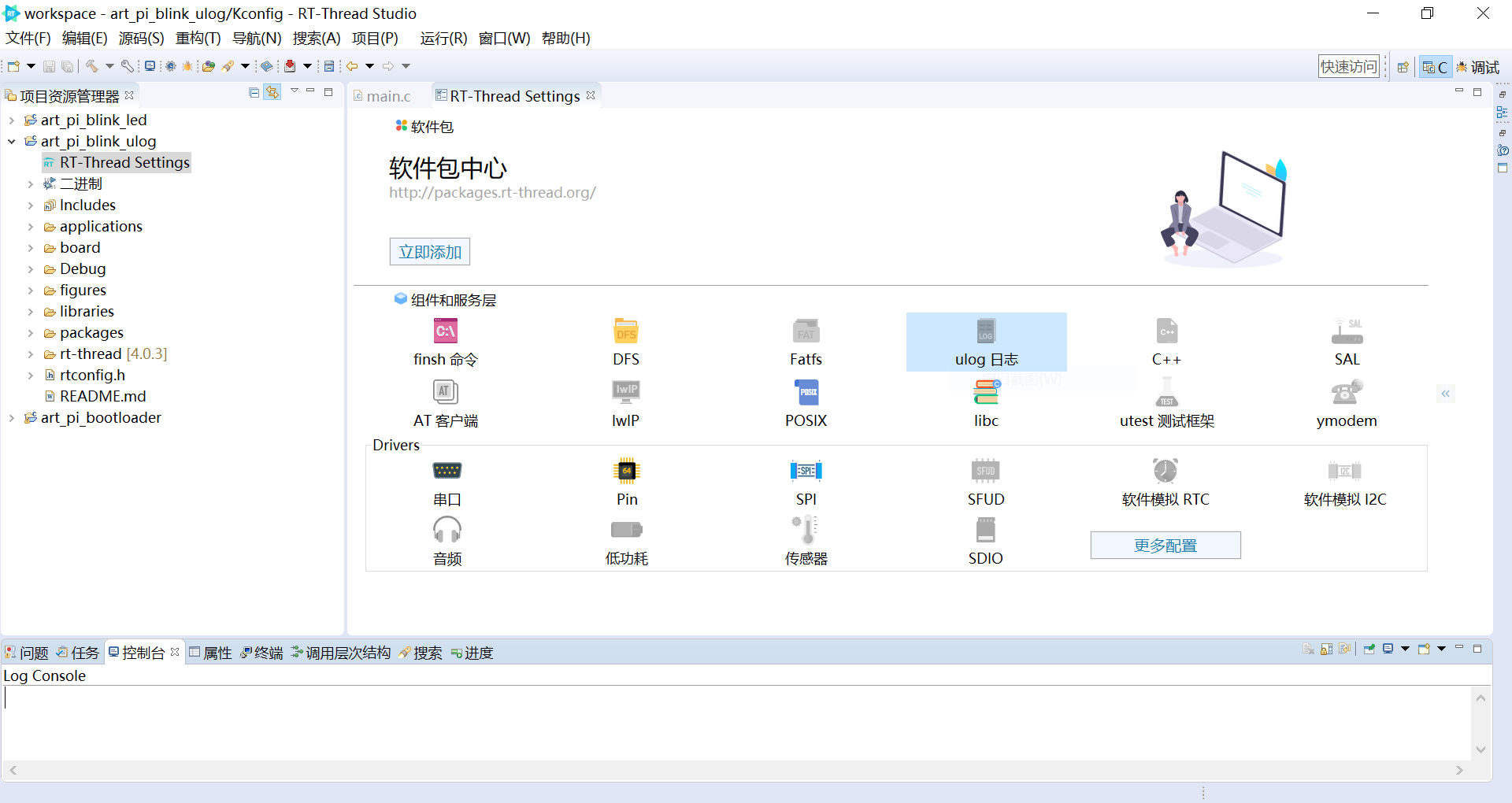Collapse the art_pi_blink_ulog project
This screenshot has width=1512, height=803.
point(11,141)
